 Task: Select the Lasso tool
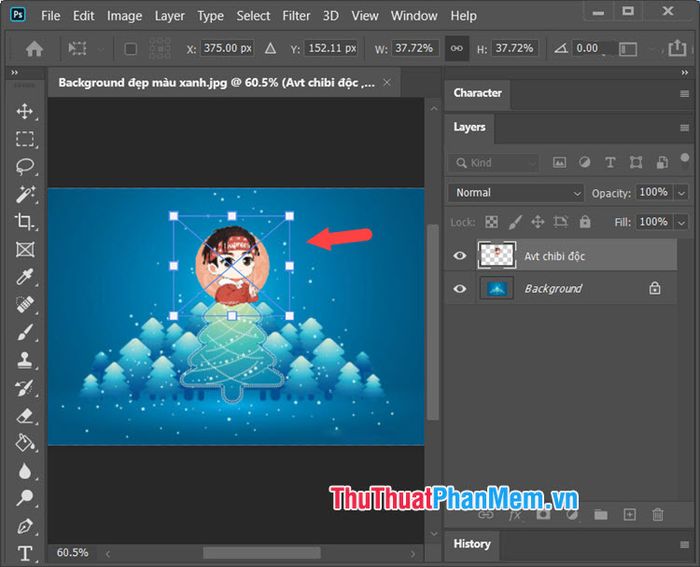pyautogui.click(x=25, y=166)
